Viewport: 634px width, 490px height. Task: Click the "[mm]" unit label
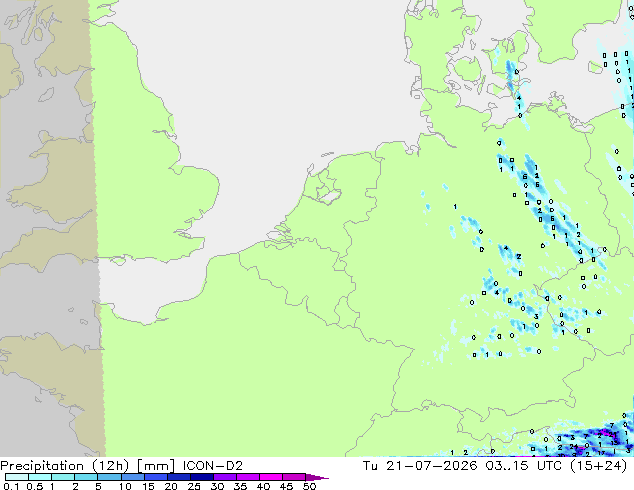[156, 466]
